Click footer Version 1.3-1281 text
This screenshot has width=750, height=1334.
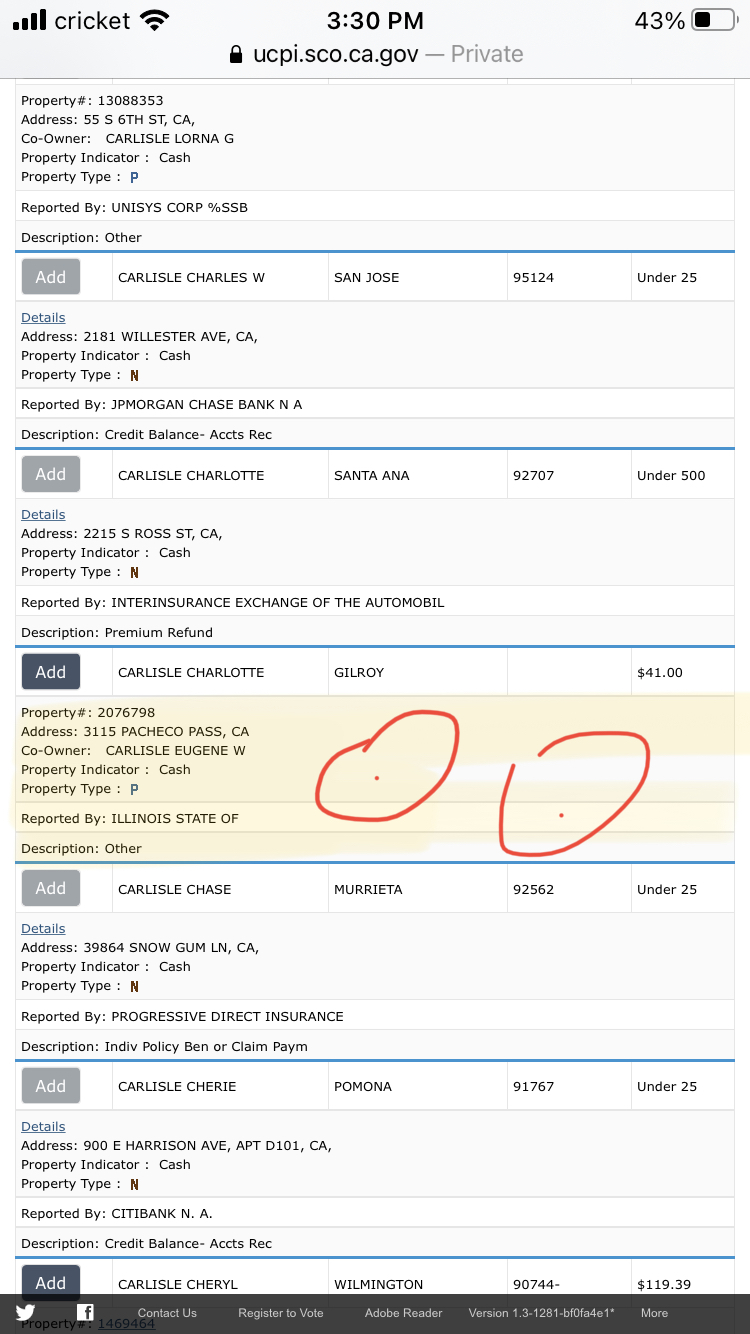click(541, 1313)
